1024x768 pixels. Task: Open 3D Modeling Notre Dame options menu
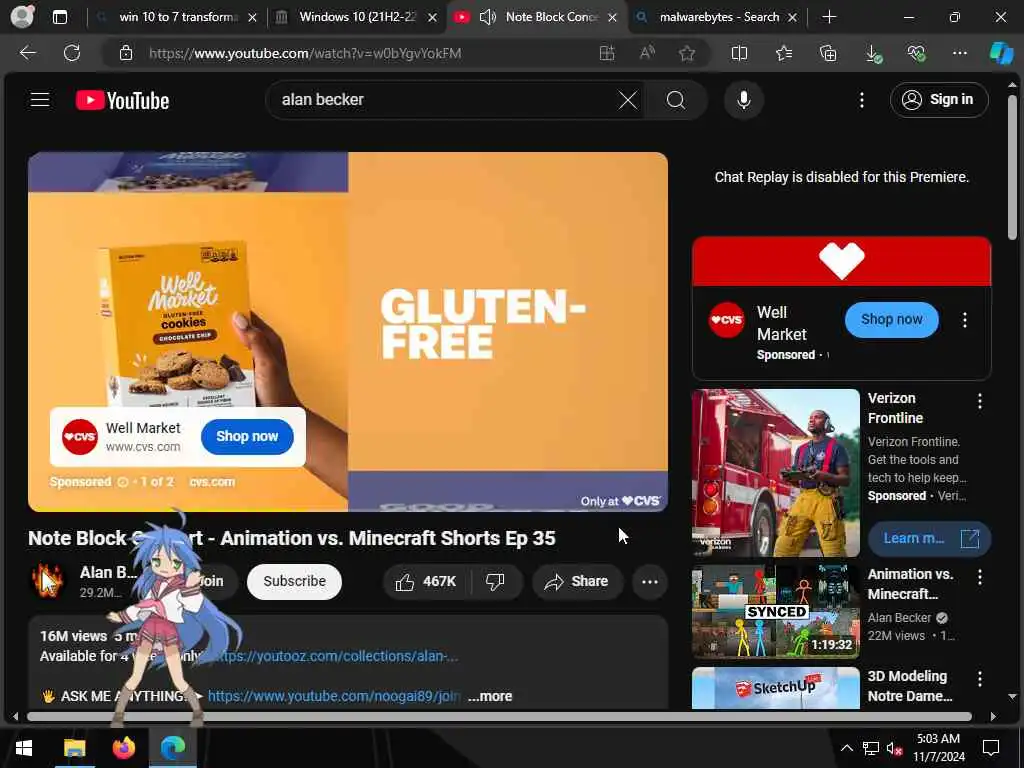(x=979, y=679)
